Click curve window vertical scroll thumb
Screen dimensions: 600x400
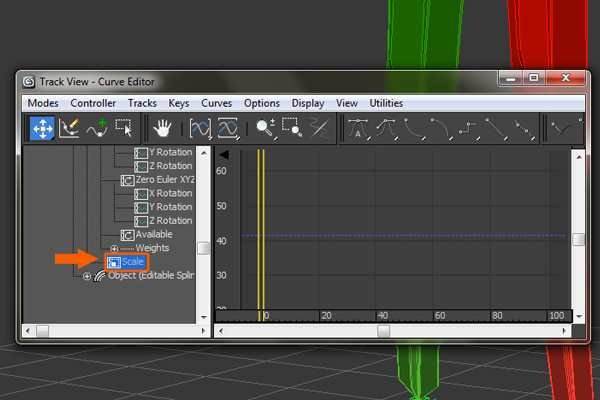pos(579,240)
